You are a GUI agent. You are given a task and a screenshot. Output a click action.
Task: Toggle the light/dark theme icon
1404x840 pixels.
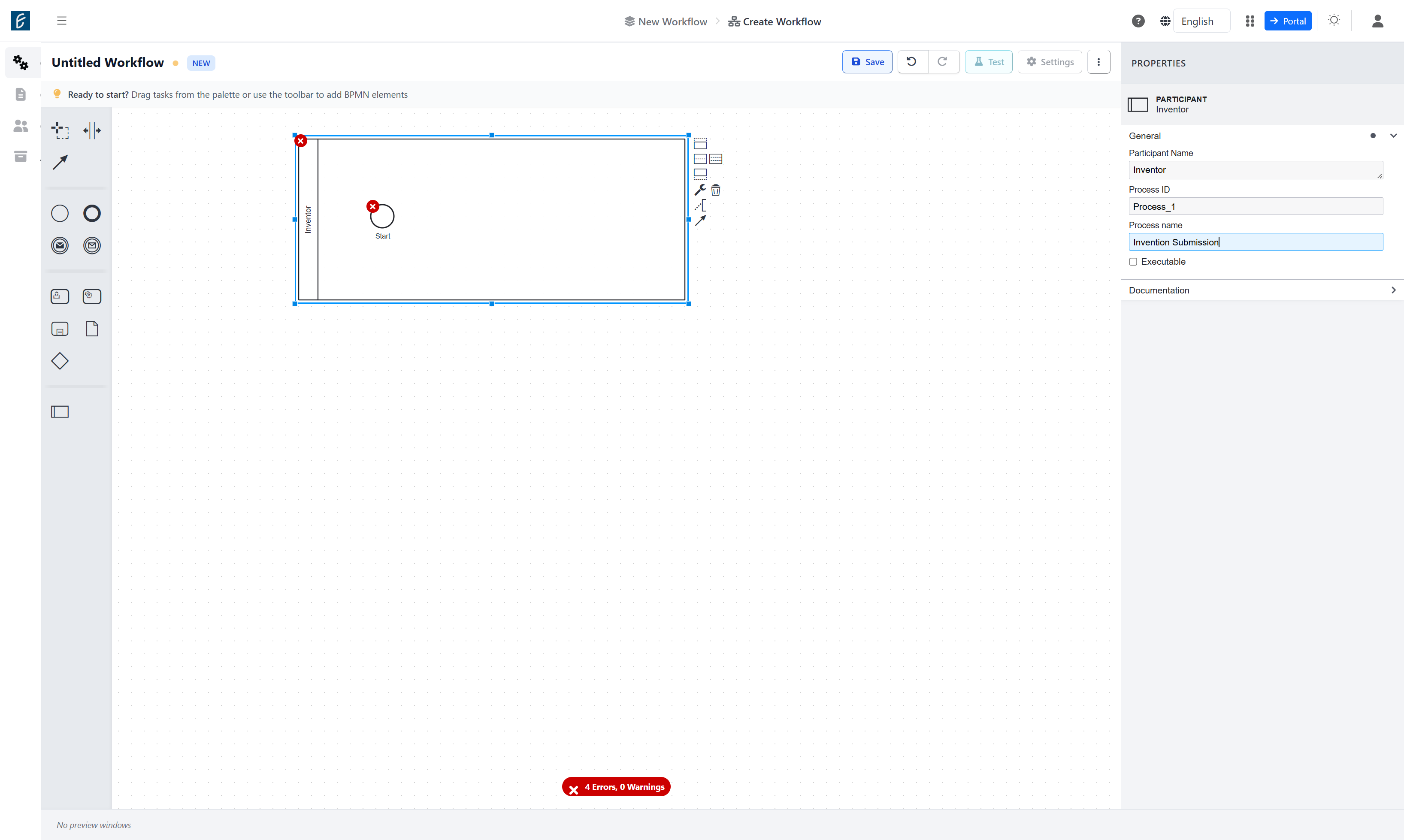[x=1334, y=21]
